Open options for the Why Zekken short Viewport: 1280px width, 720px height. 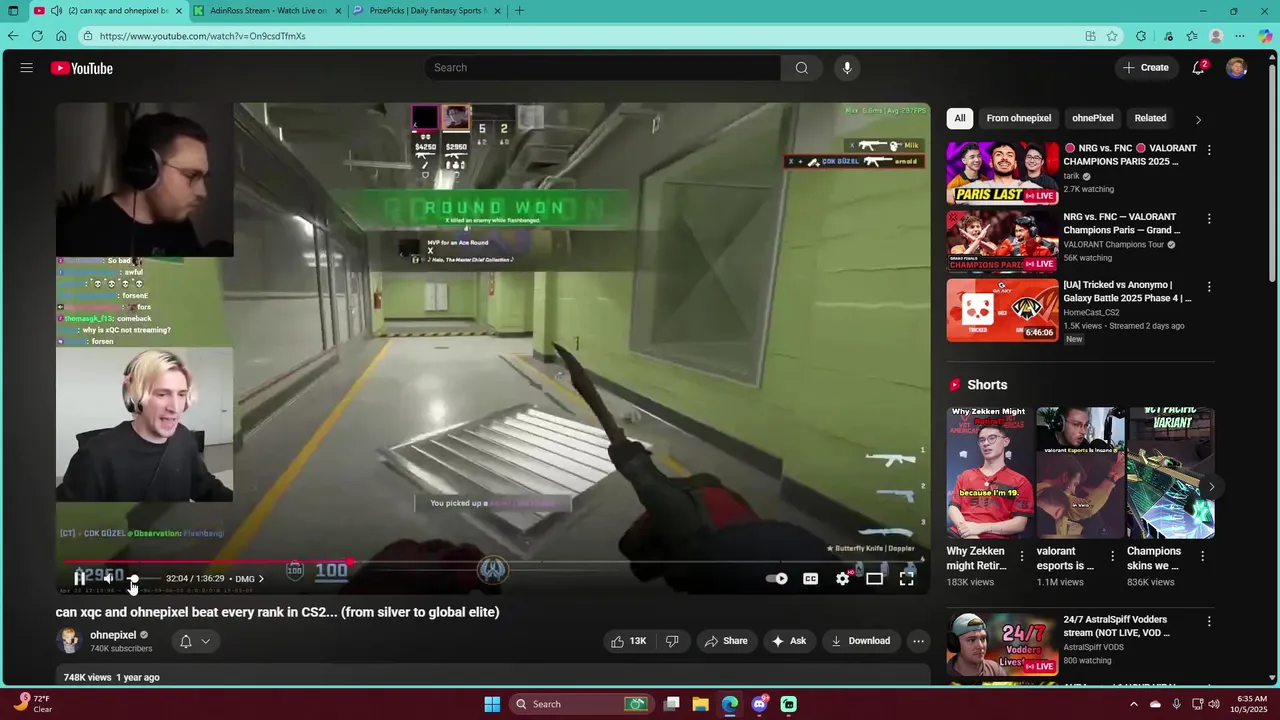coord(1022,556)
